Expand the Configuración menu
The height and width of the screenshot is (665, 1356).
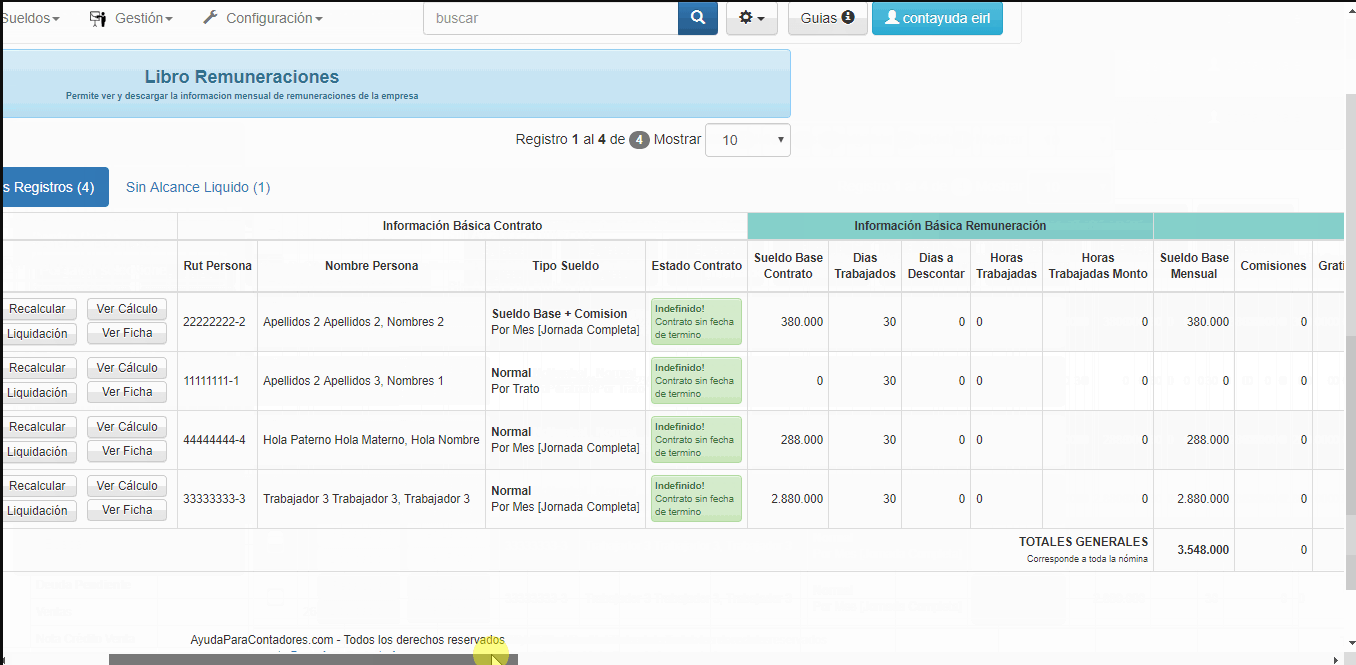tap(262, 18)
